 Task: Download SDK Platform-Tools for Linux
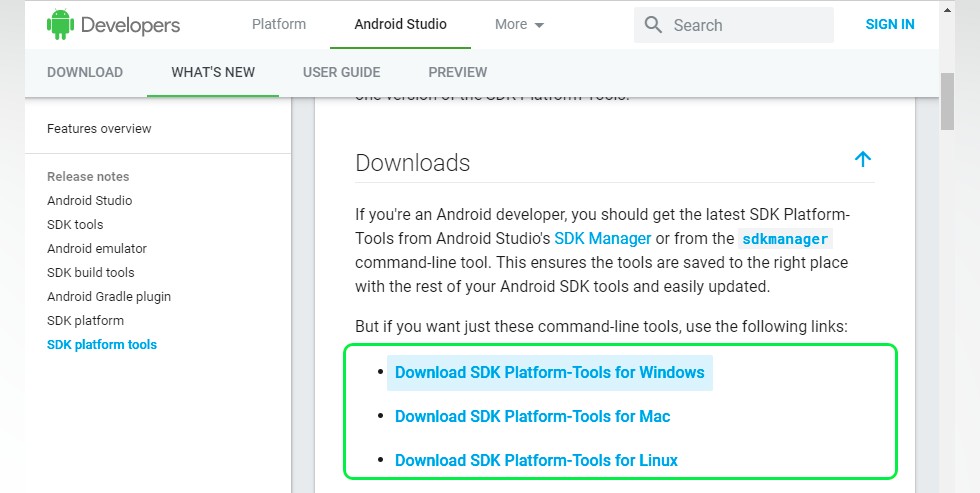point(536,460)
